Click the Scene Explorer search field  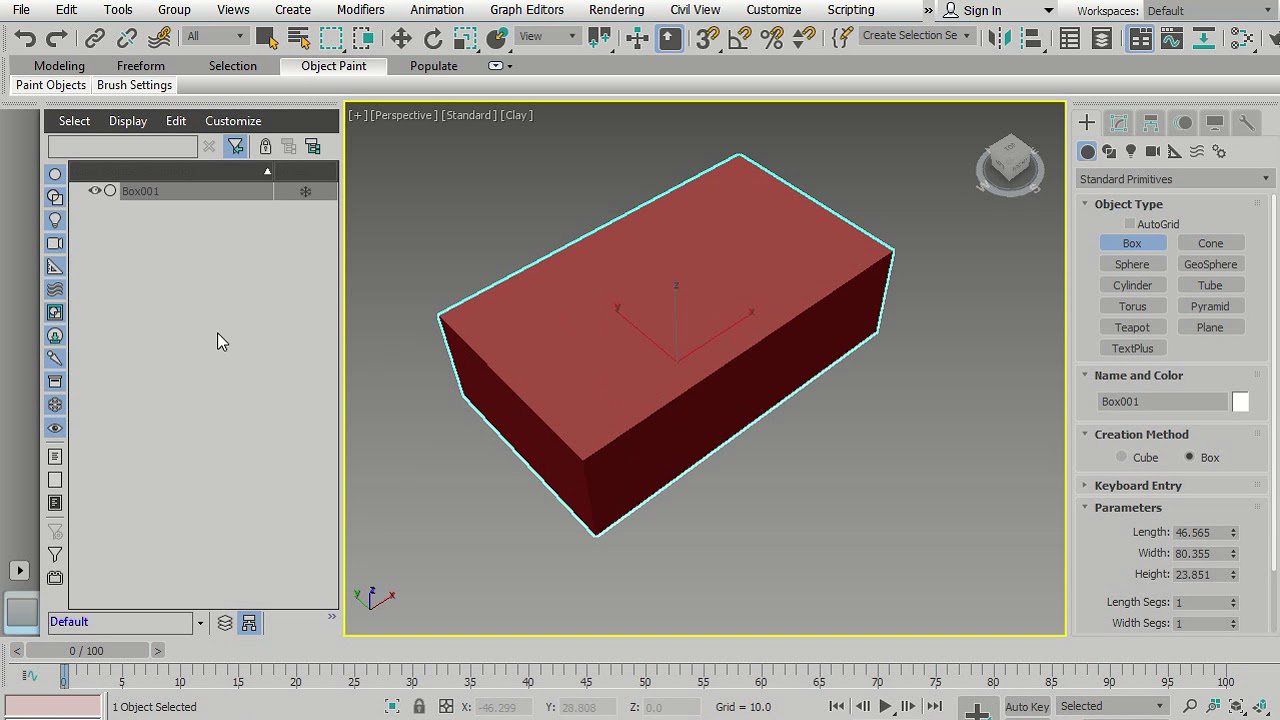[x=123, y=147]
